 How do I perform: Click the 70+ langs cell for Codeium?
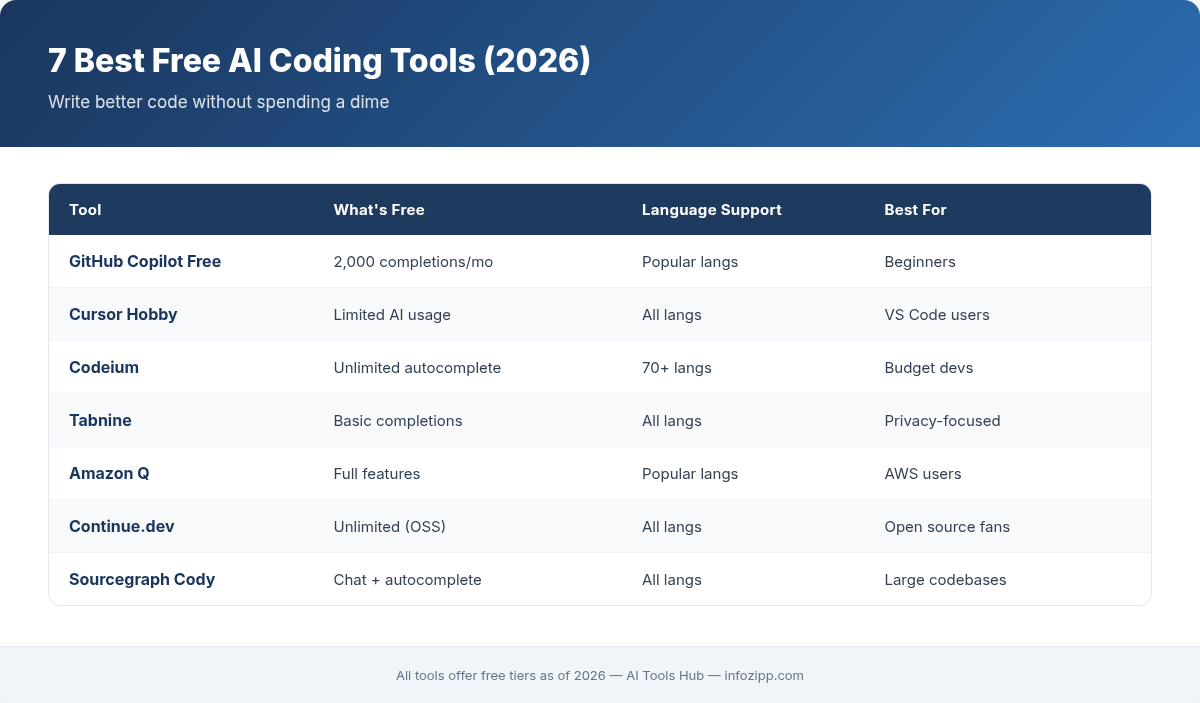pyautogui.click(x=677, y=367)
